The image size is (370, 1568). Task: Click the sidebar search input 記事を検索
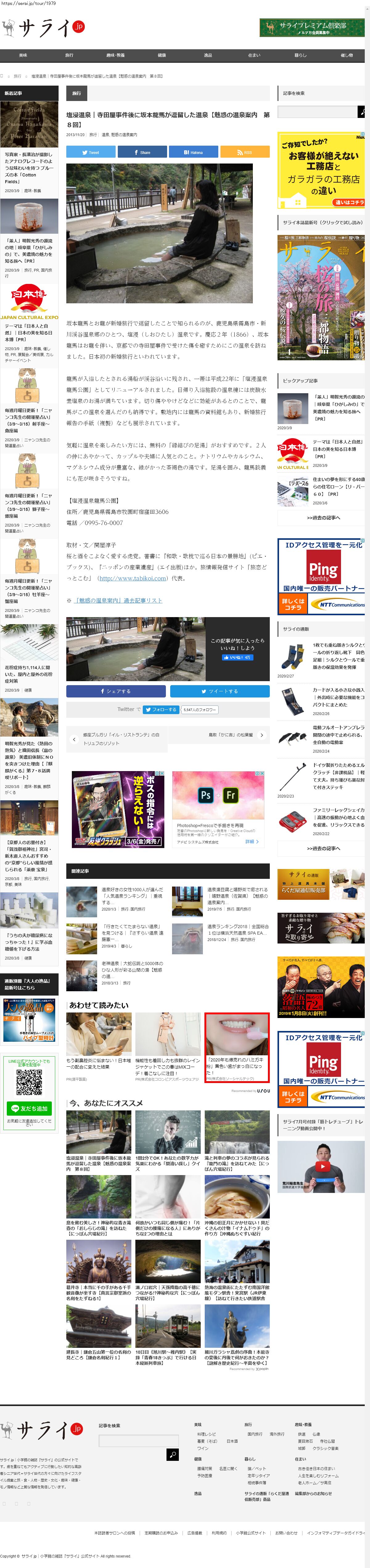click(x=317, y=111)
